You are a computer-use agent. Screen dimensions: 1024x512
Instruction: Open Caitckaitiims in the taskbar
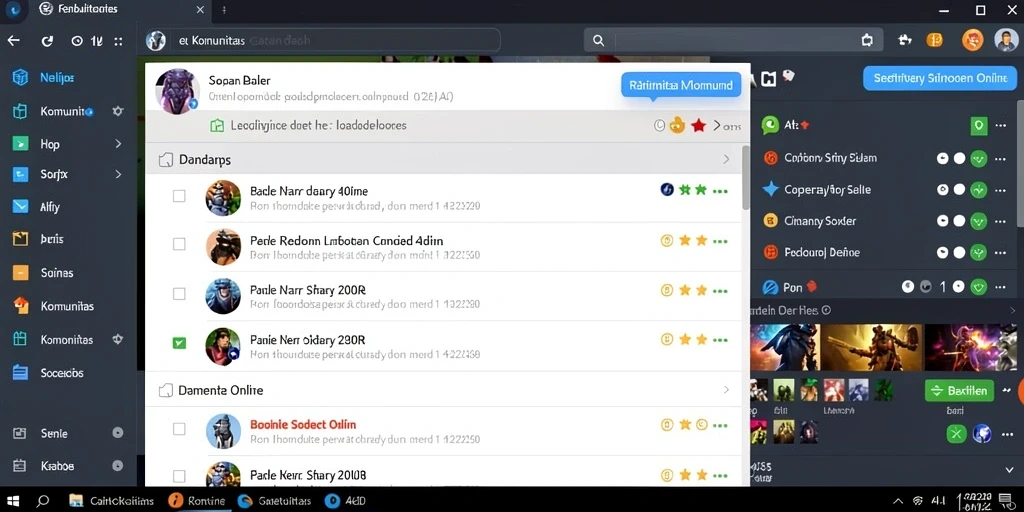pyautogui.click(x=112, y=501)
